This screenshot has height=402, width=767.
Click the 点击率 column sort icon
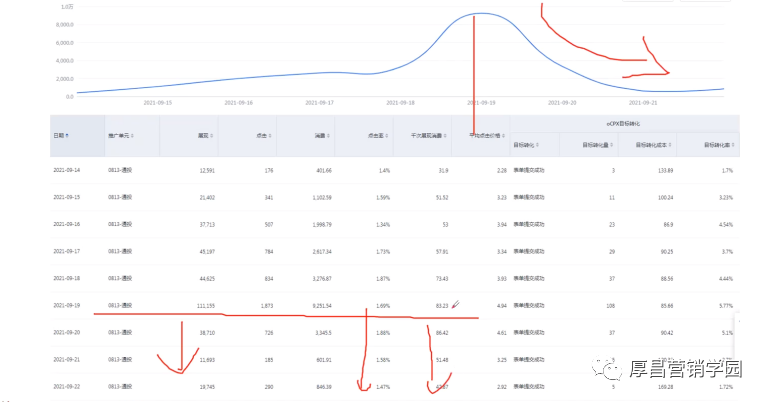point(387,135)
